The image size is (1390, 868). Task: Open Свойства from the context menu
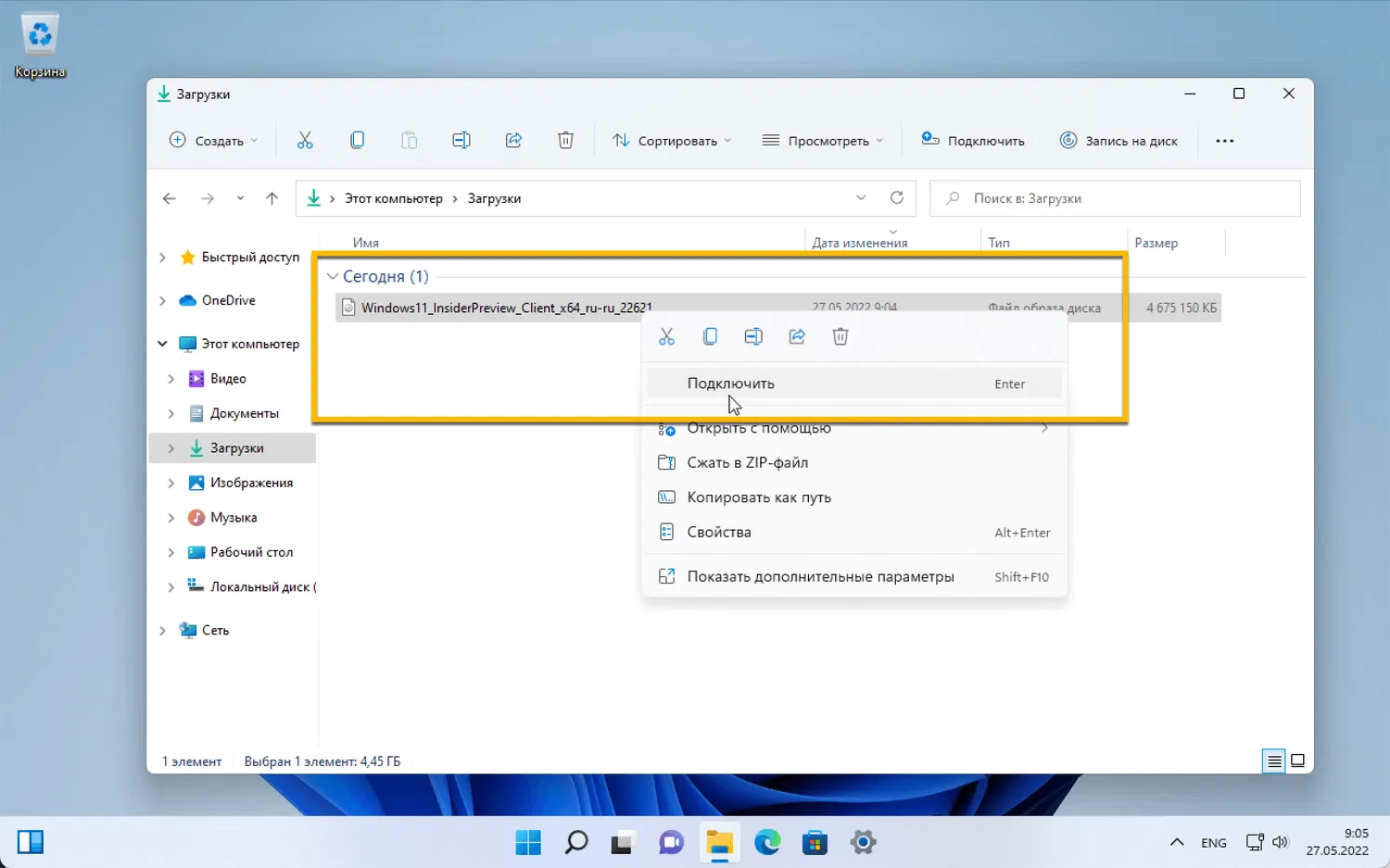pyautogui.click(x=853, y=532)
